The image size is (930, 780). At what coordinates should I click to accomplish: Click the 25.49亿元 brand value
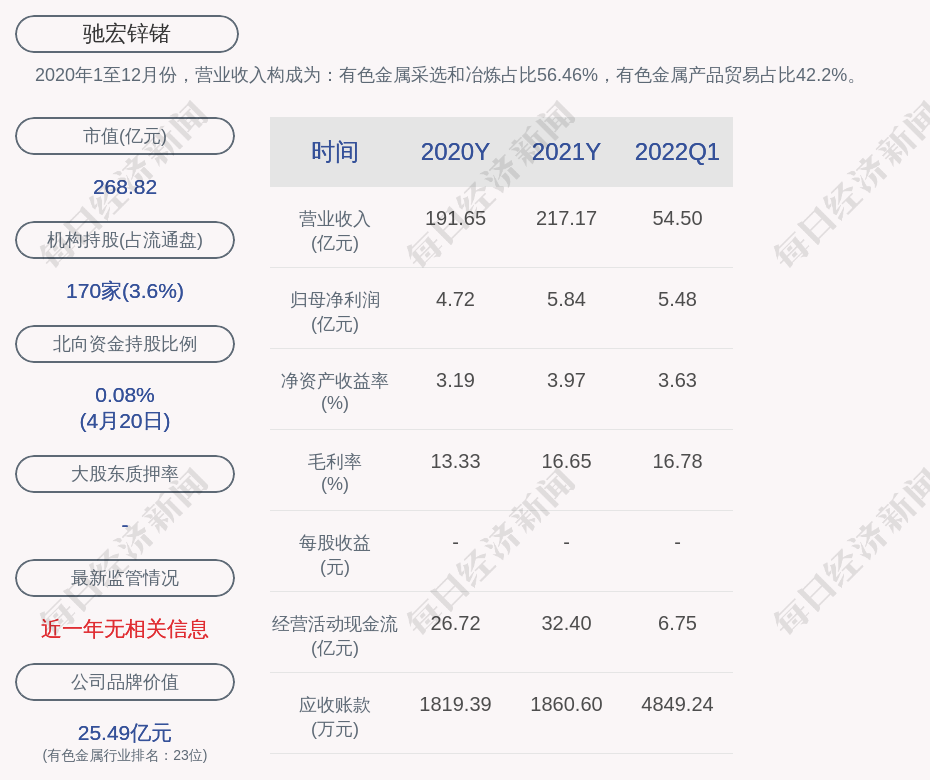(x=125, y=733)
